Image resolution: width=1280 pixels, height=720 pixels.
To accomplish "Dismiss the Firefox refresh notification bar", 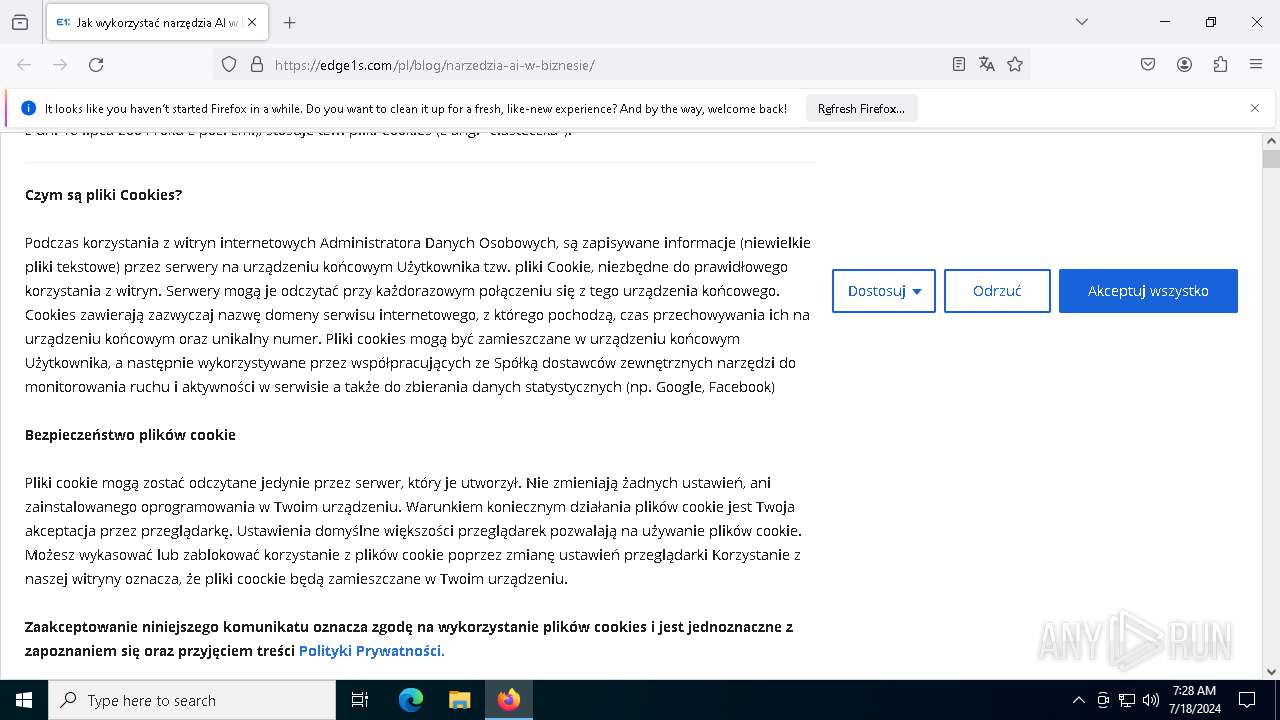I will [1255, 108].
